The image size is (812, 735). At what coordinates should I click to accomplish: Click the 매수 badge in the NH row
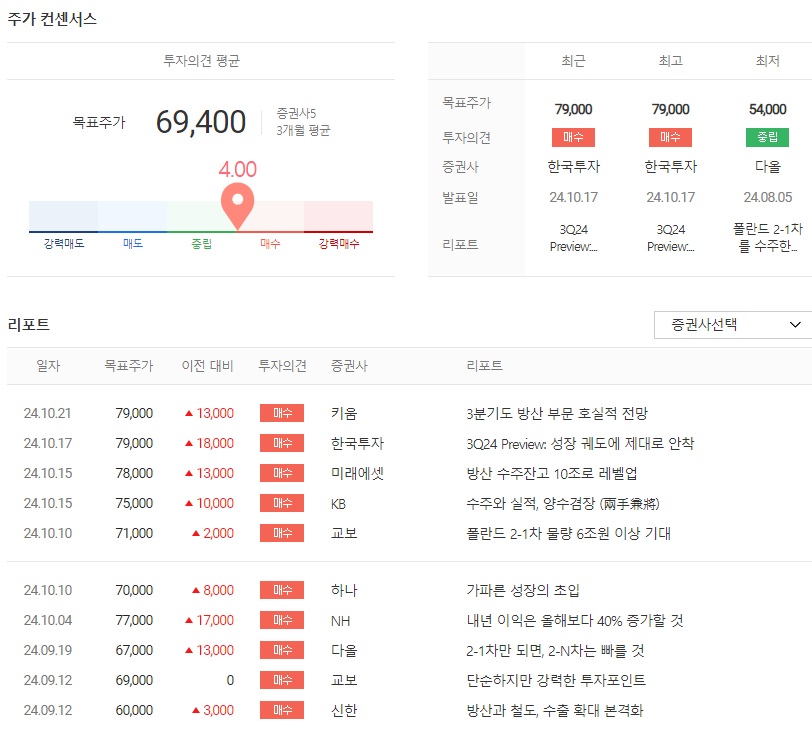tap(281, 620)
